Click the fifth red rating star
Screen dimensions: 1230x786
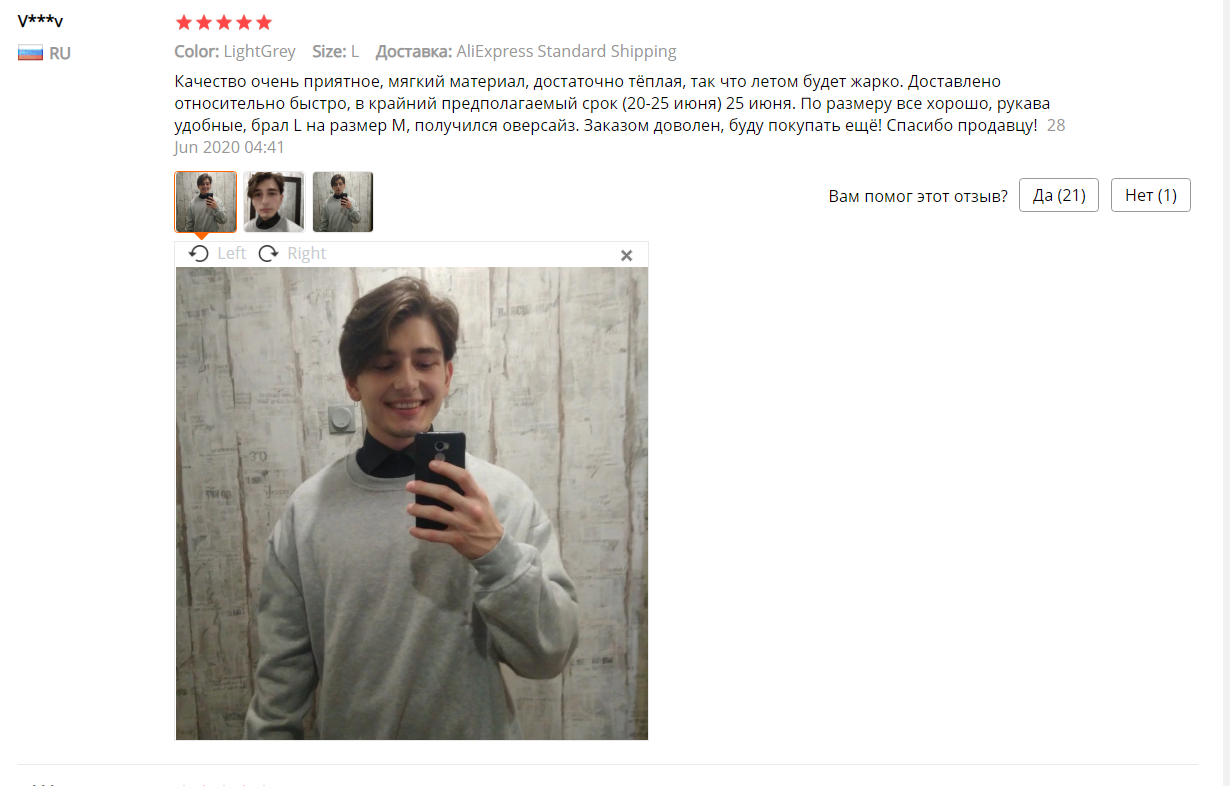(x=263, y=22)
